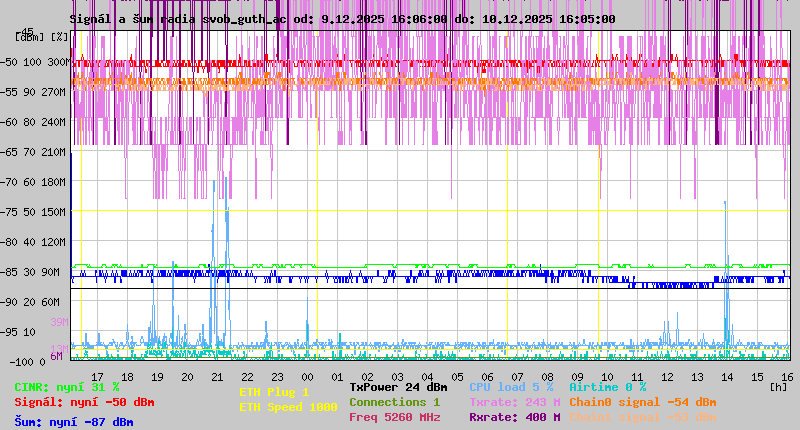Image resolution: width=800 pixels, height=430 pixels.
Task: Select the 'Šum: nyní -87 dBm' legend entry
Action: (74, 422)
